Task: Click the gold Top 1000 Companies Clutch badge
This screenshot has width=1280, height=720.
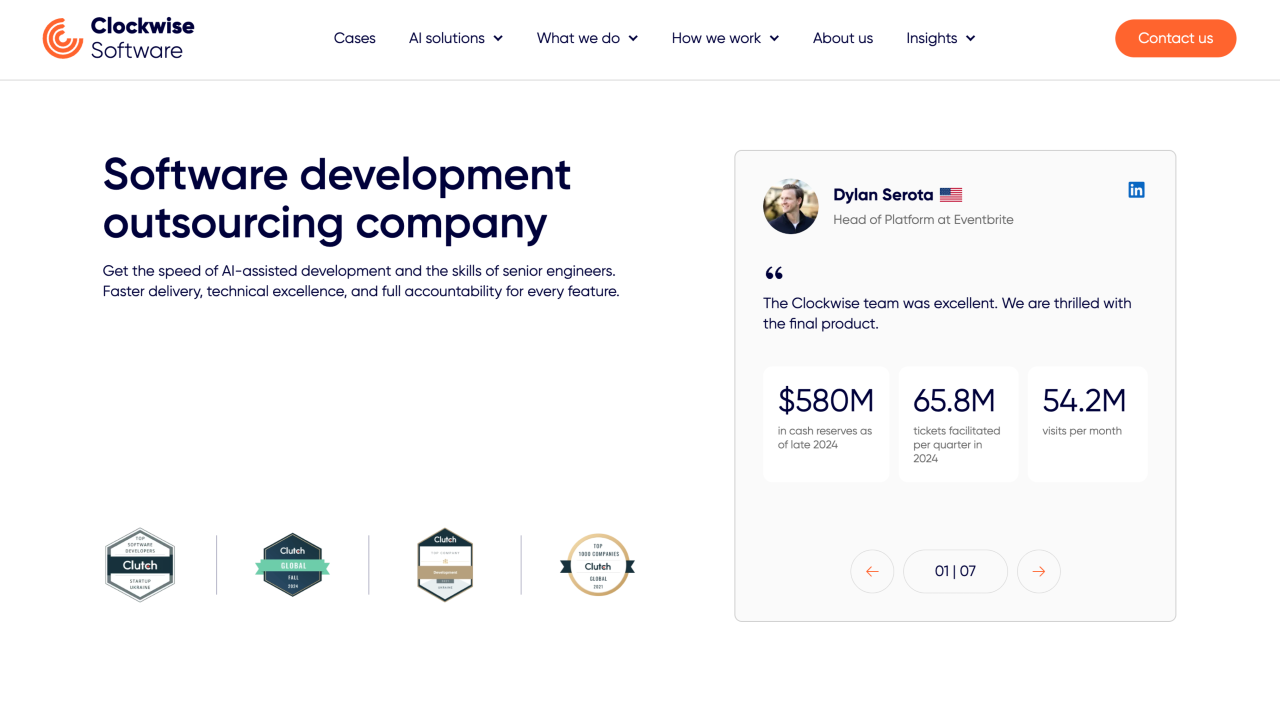Action: click(598, 565)
